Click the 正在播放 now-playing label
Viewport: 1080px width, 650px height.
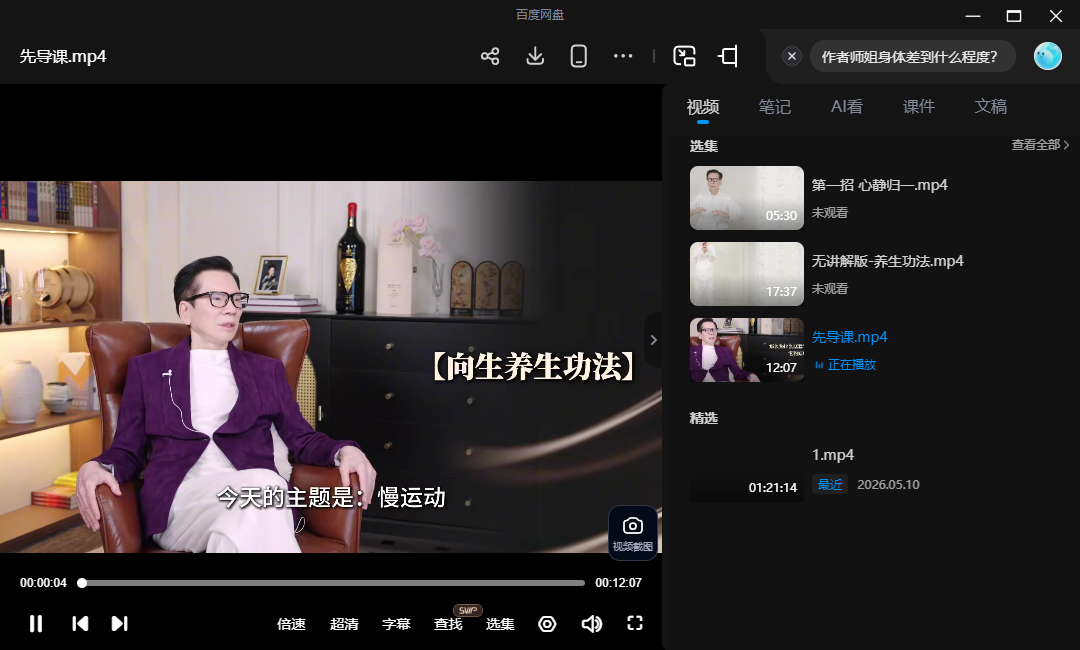point(851,365)
